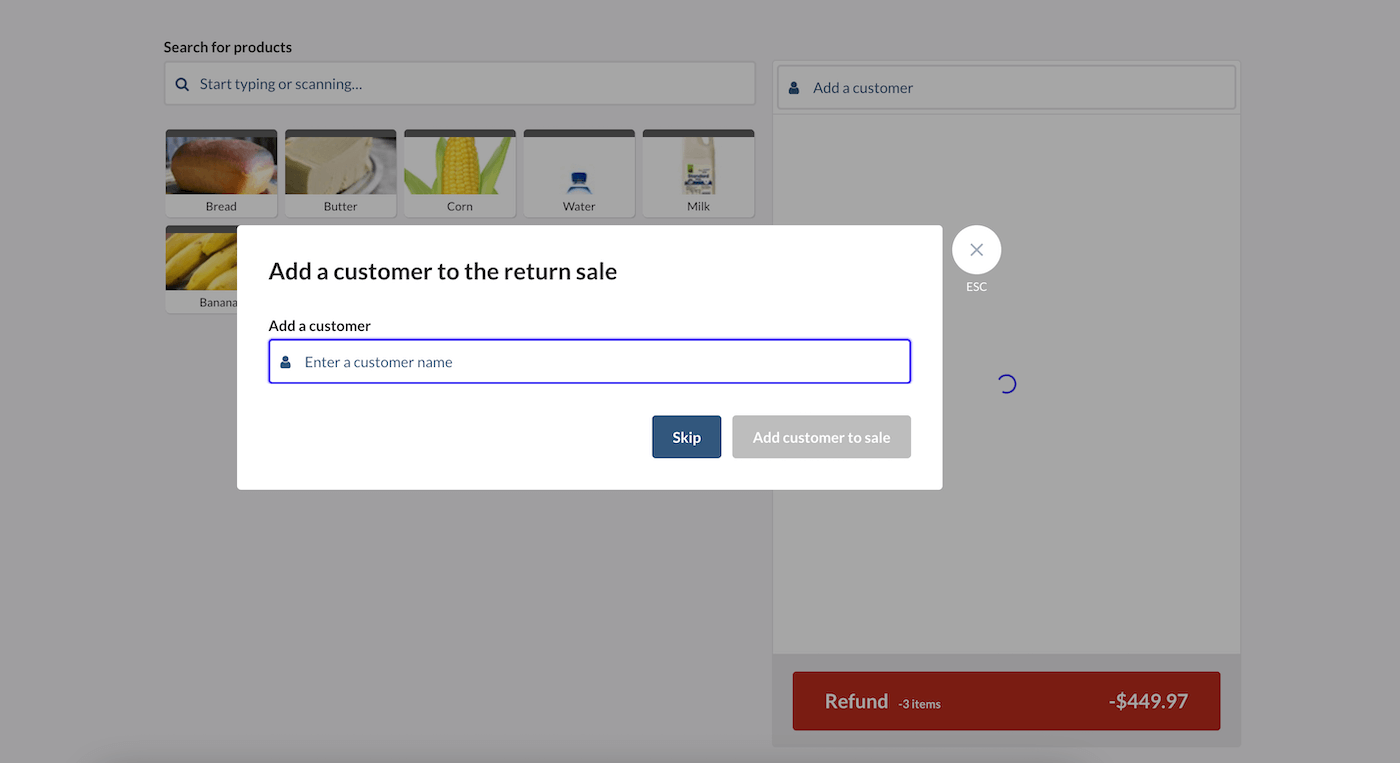Click the Skip button
This screenshot has height=763, width=1400.
[x=686, y=437]
